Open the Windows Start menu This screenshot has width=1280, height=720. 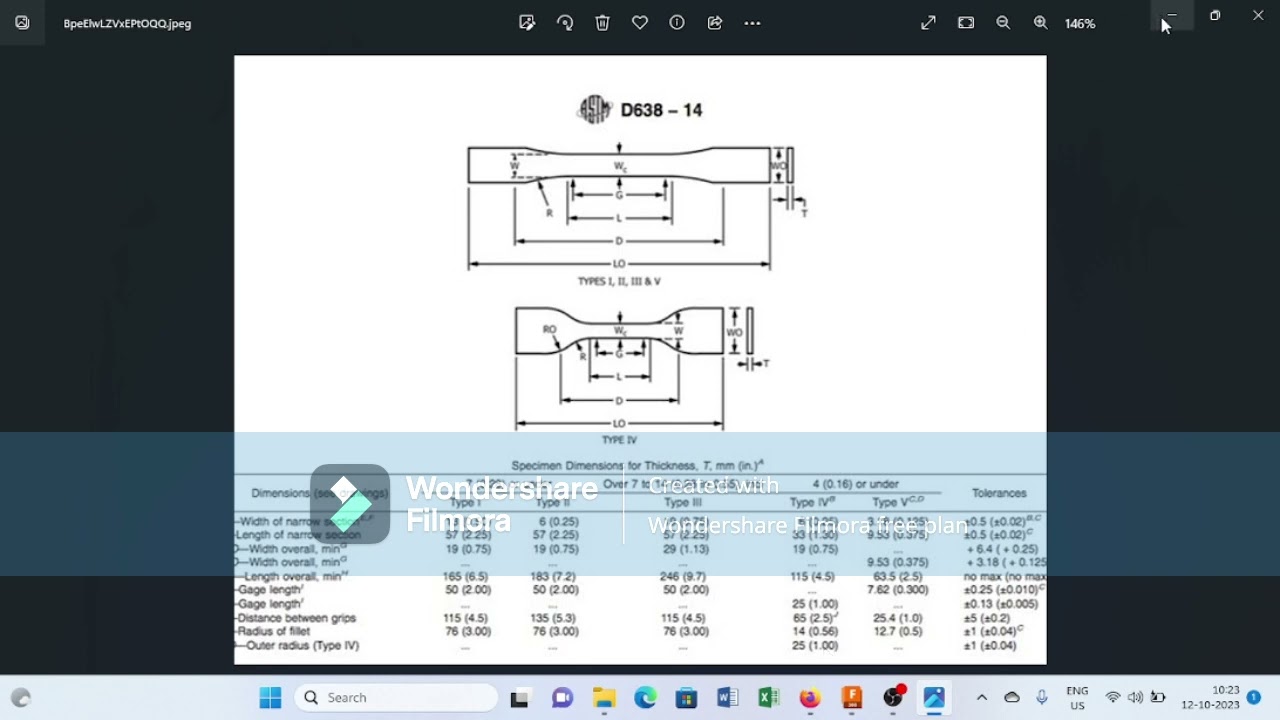click(270, 698)
